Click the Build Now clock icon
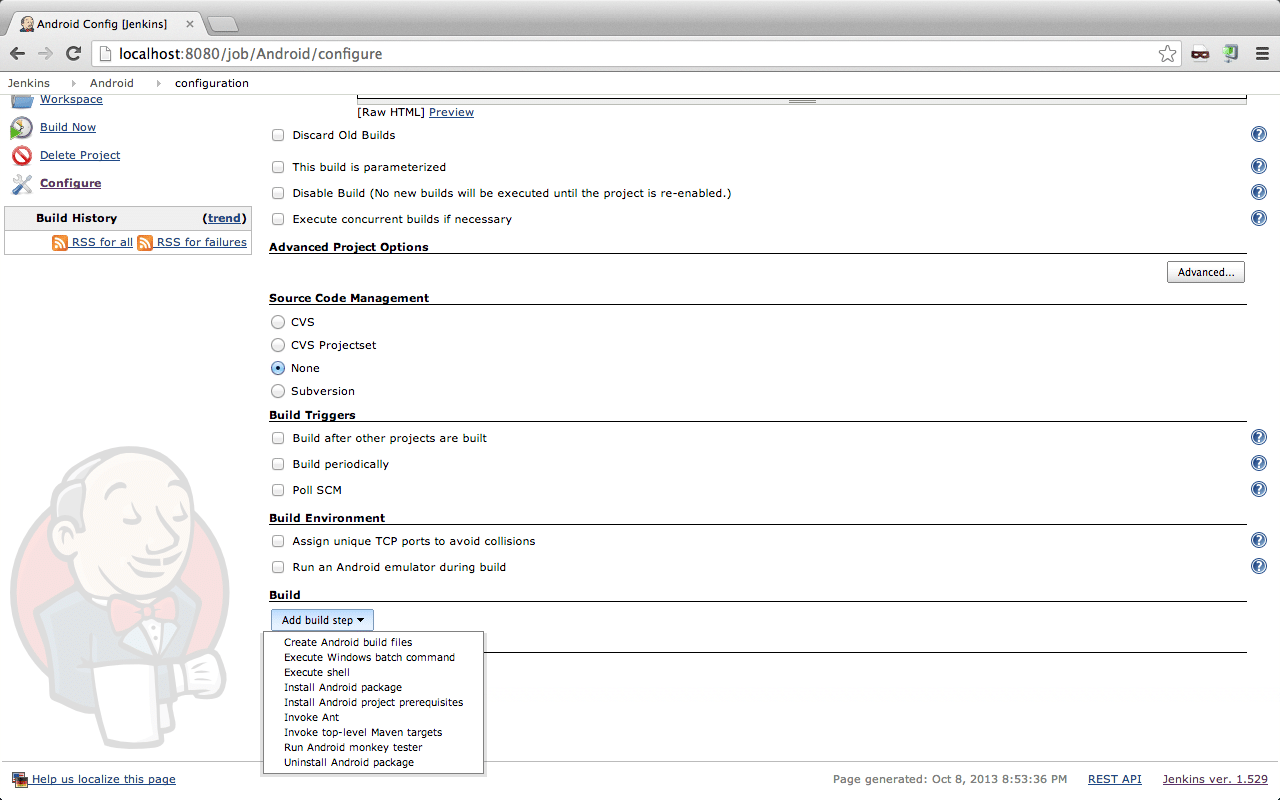Screen dimensions: 1280x800 [21, 128]
